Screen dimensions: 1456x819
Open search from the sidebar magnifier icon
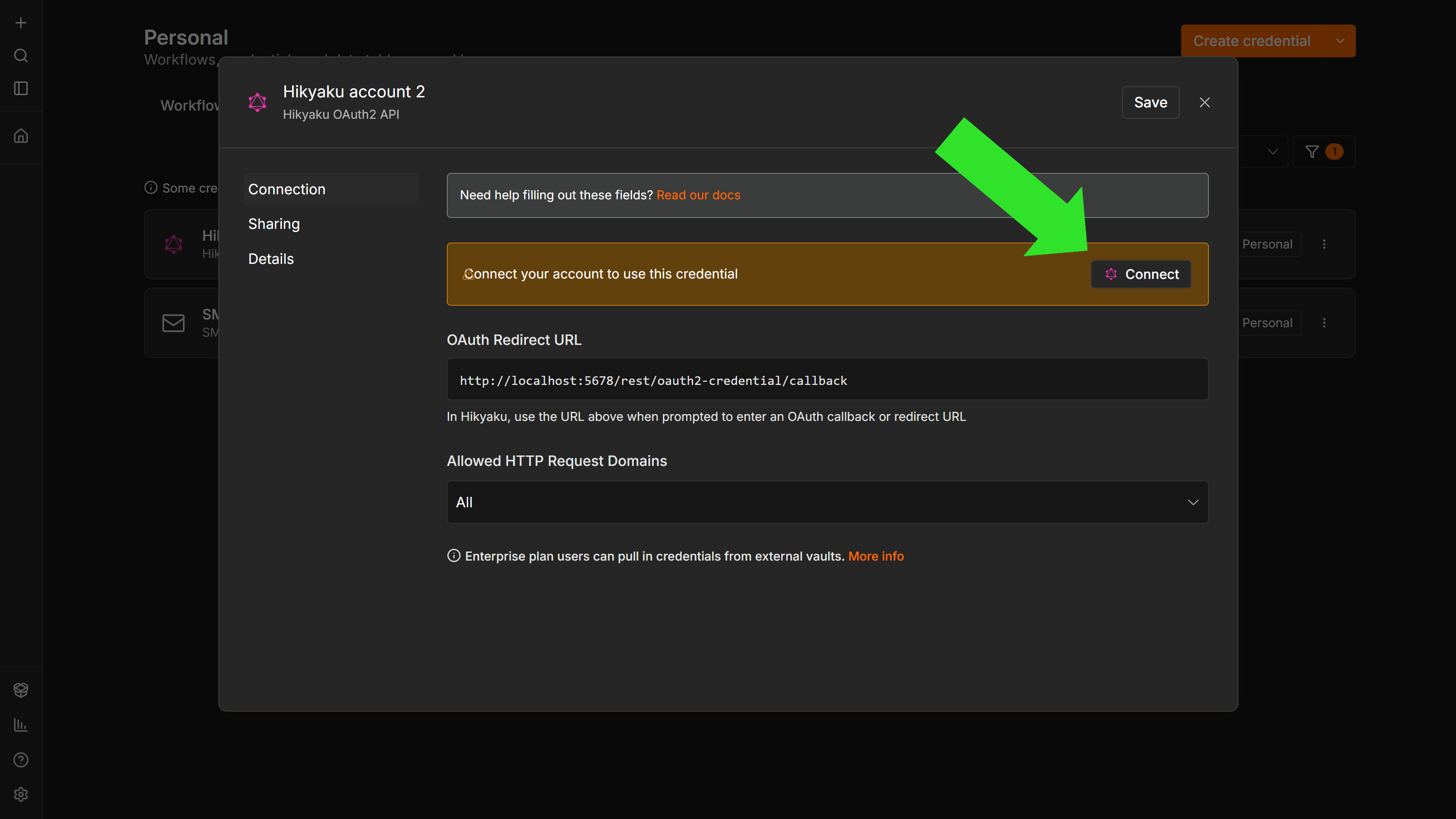point(21,56)
